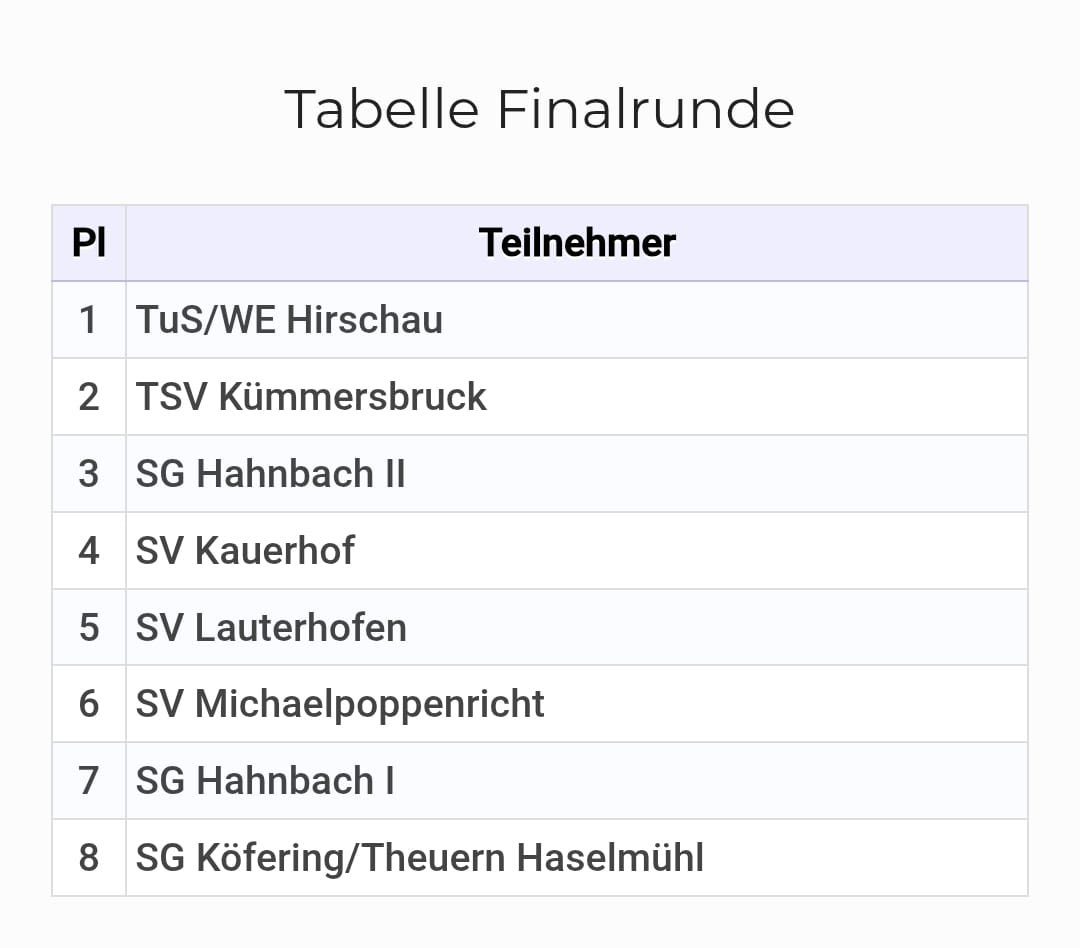
Task: Open SV Michaelpoppenricht team entry
Action: click(340, 704)
